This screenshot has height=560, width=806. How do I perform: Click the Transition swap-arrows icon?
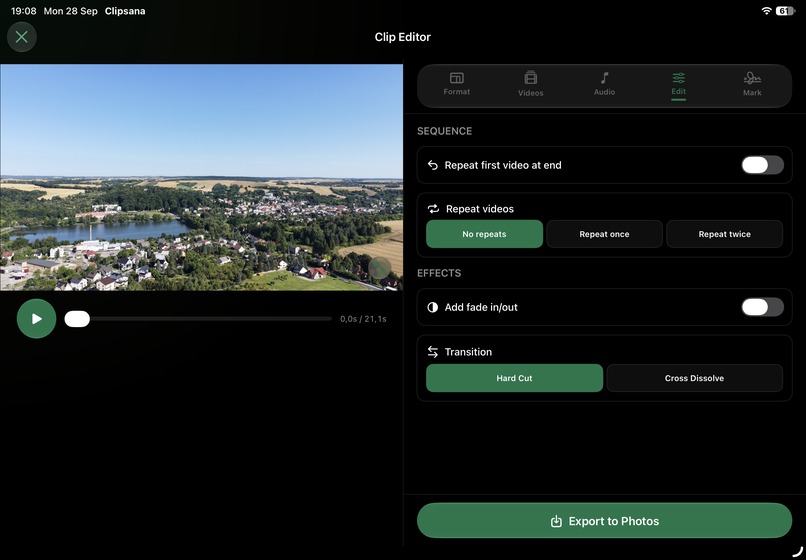click(x=433, y=352)
